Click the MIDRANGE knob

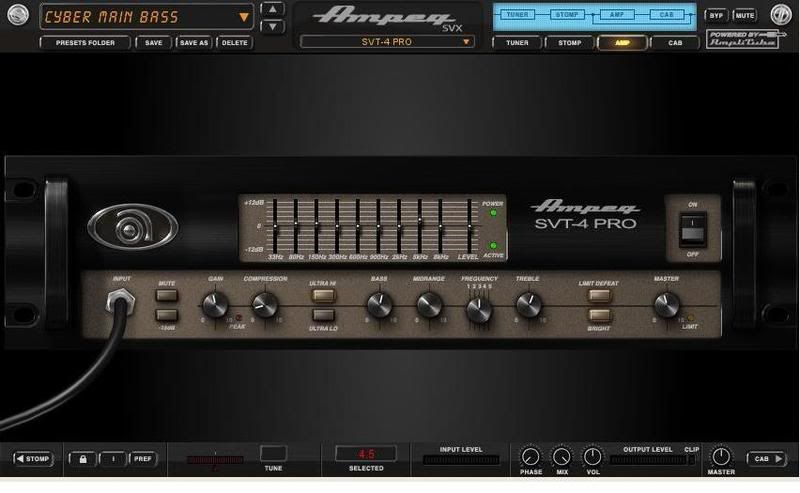(x=429, y=305)
